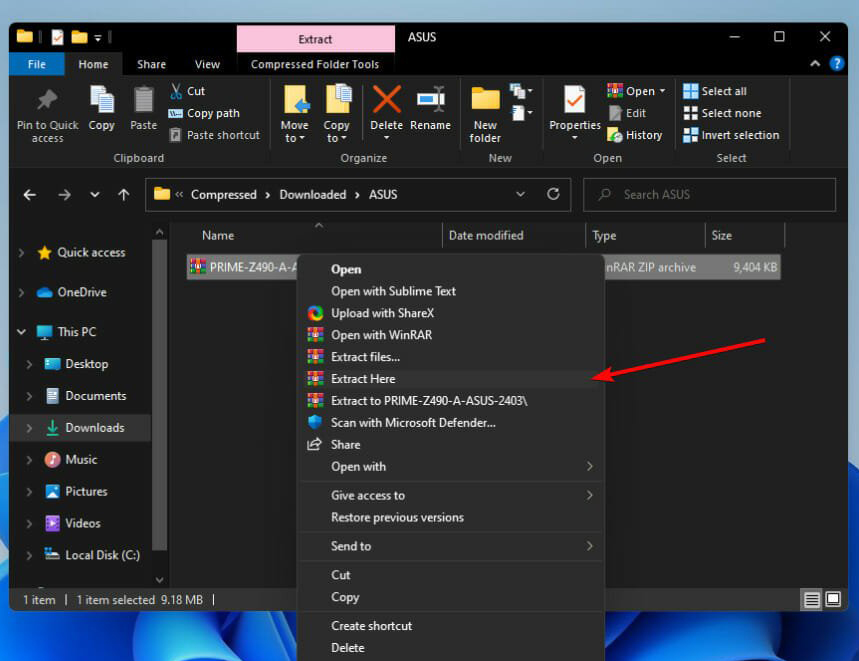The height and width of the screenshot is (661, 859).
Task: Collapse the This PC tree node
Action: [x=21, y=332]
